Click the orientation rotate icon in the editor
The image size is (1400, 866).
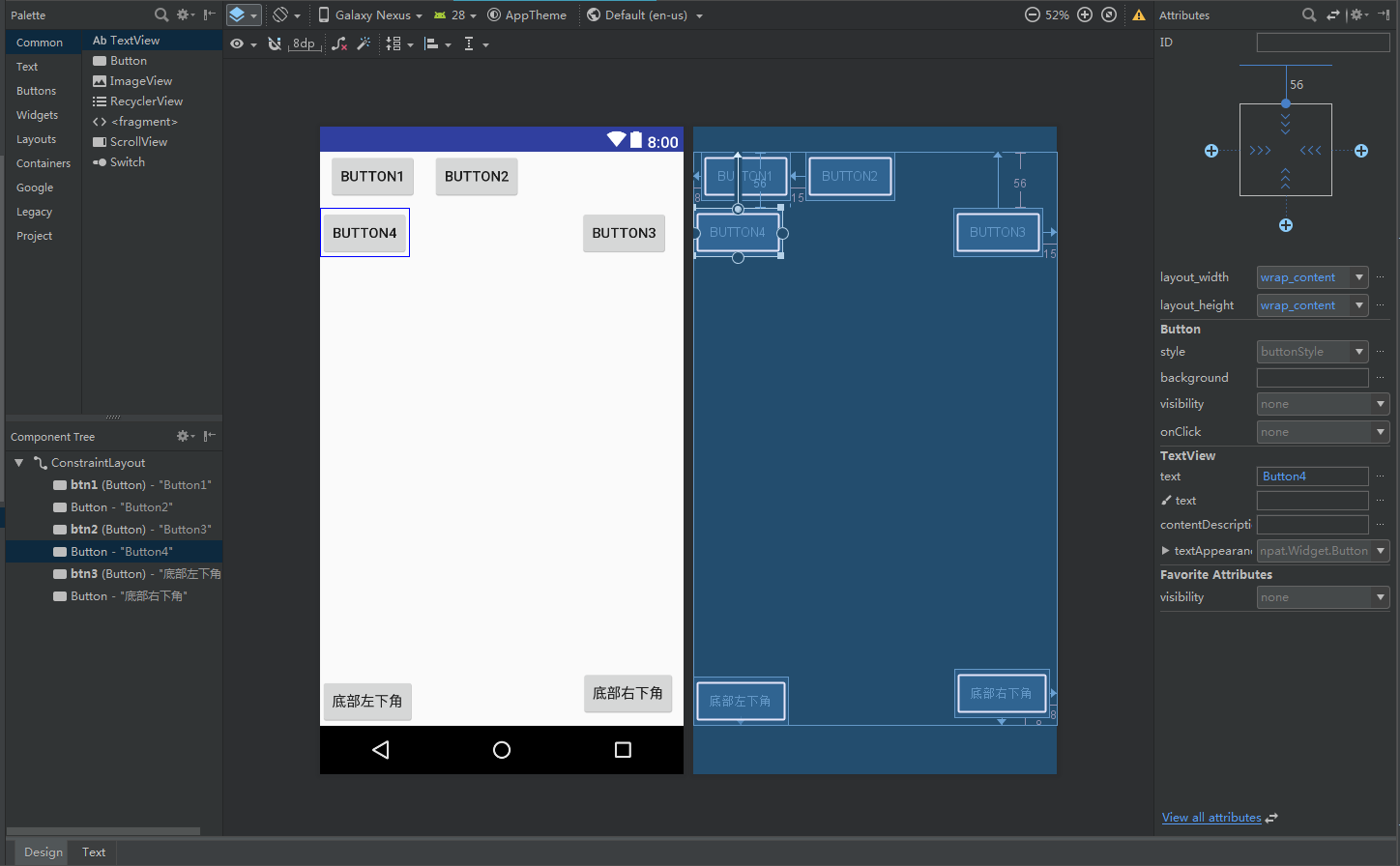(285, 14)
